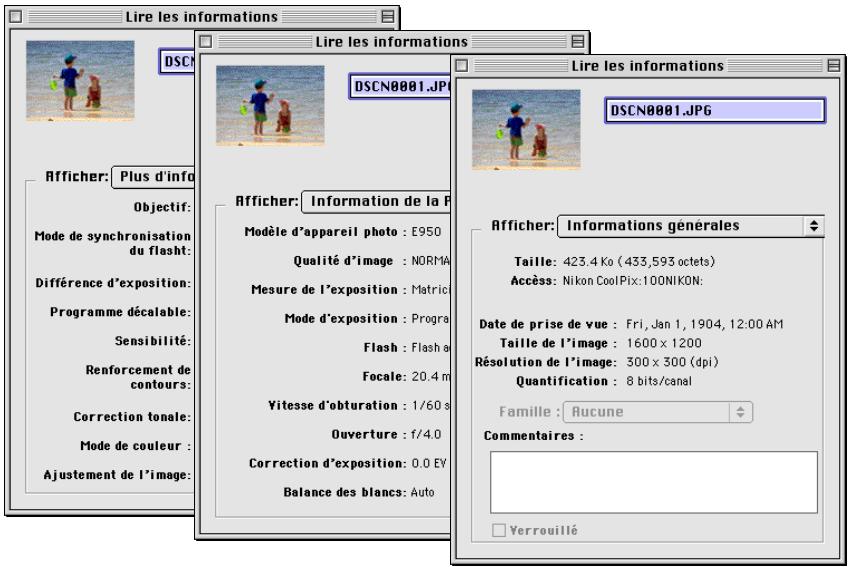Click the front window title Lire les informations
Viewport: 848px width, 567px height.
click(x=647, y=66)
